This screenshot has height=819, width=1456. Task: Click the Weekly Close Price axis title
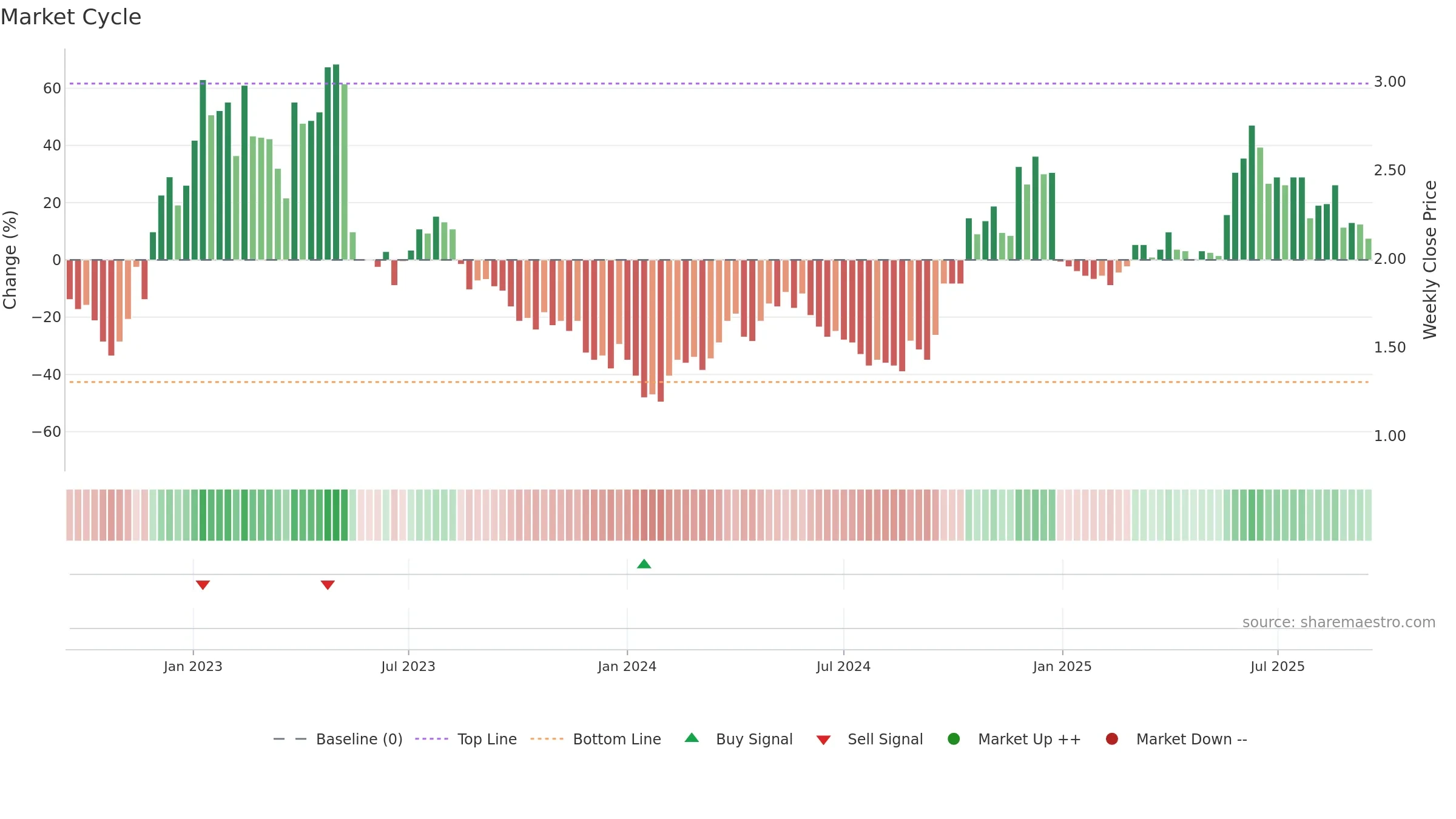pos(1430,260)
